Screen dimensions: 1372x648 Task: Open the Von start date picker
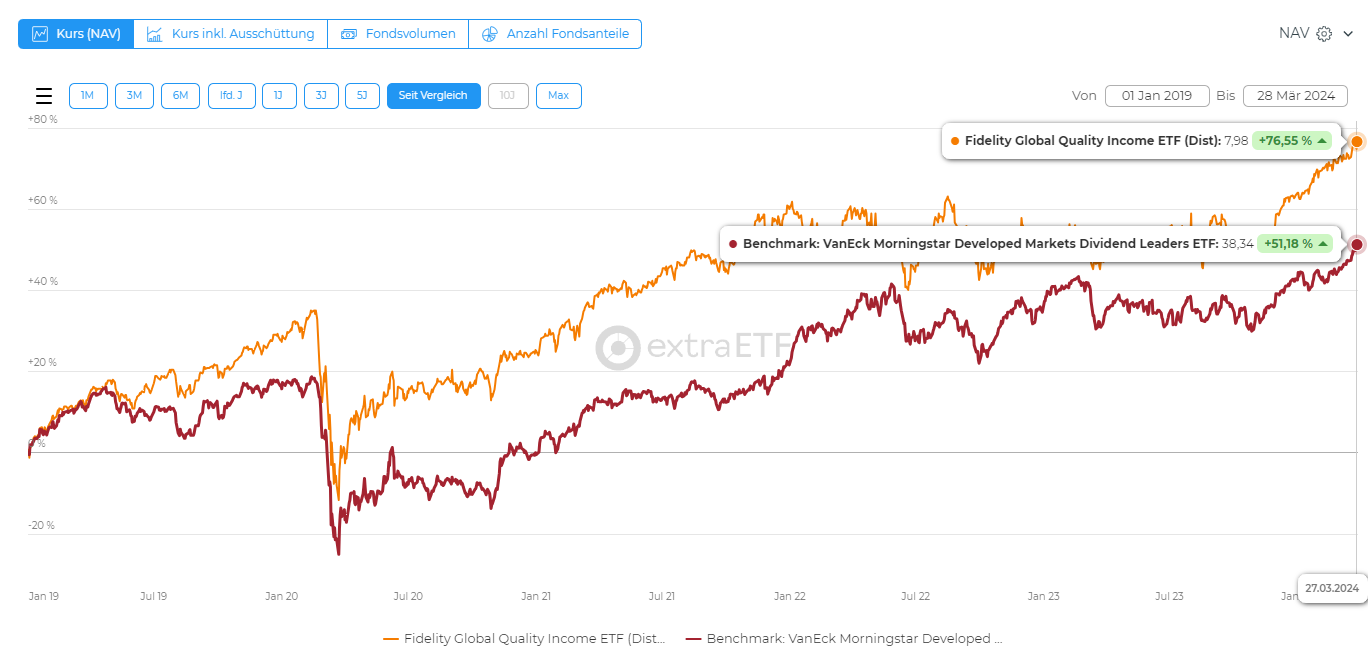(1157, 96)
